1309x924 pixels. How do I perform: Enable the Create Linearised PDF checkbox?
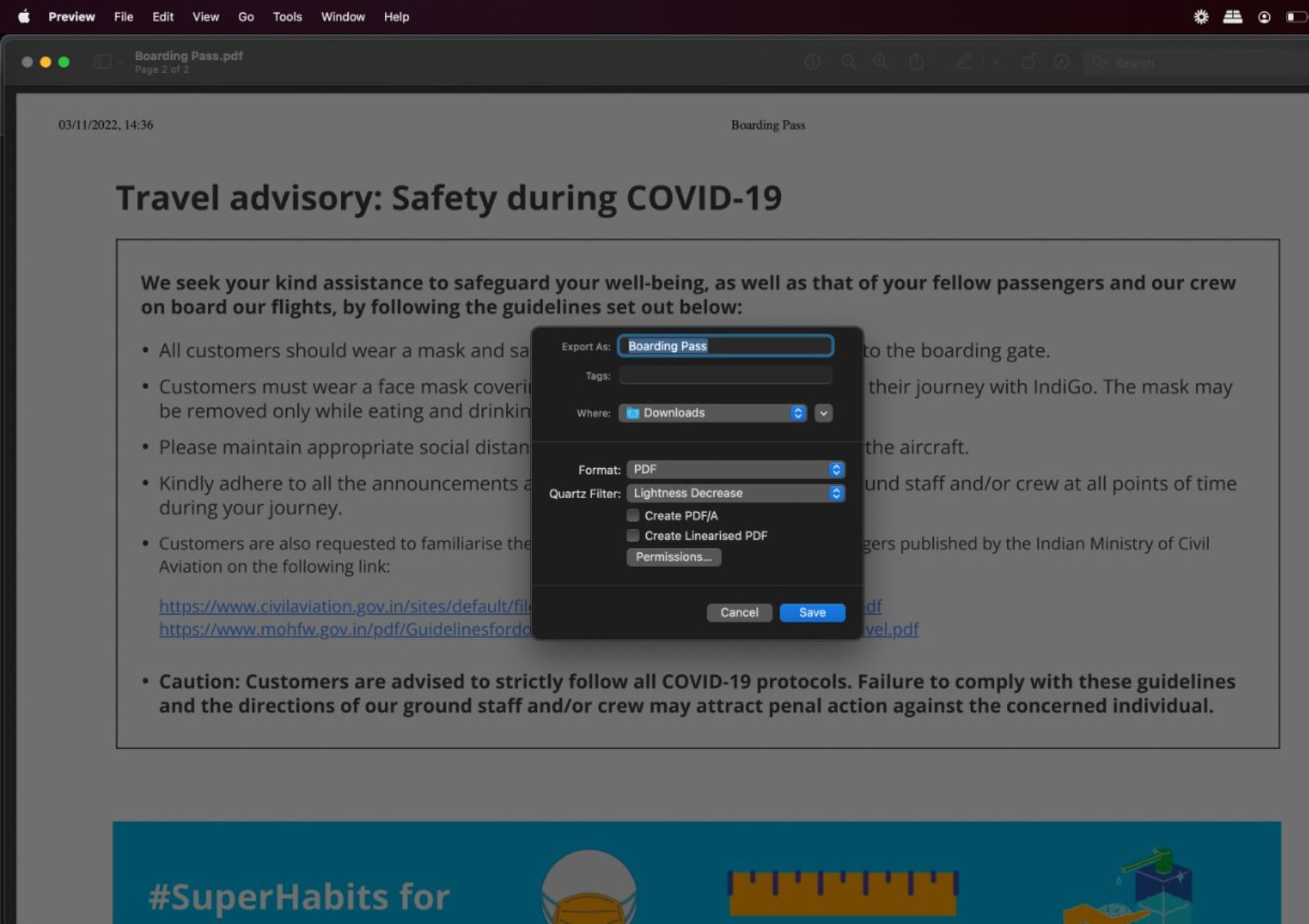tap(632, 535)
